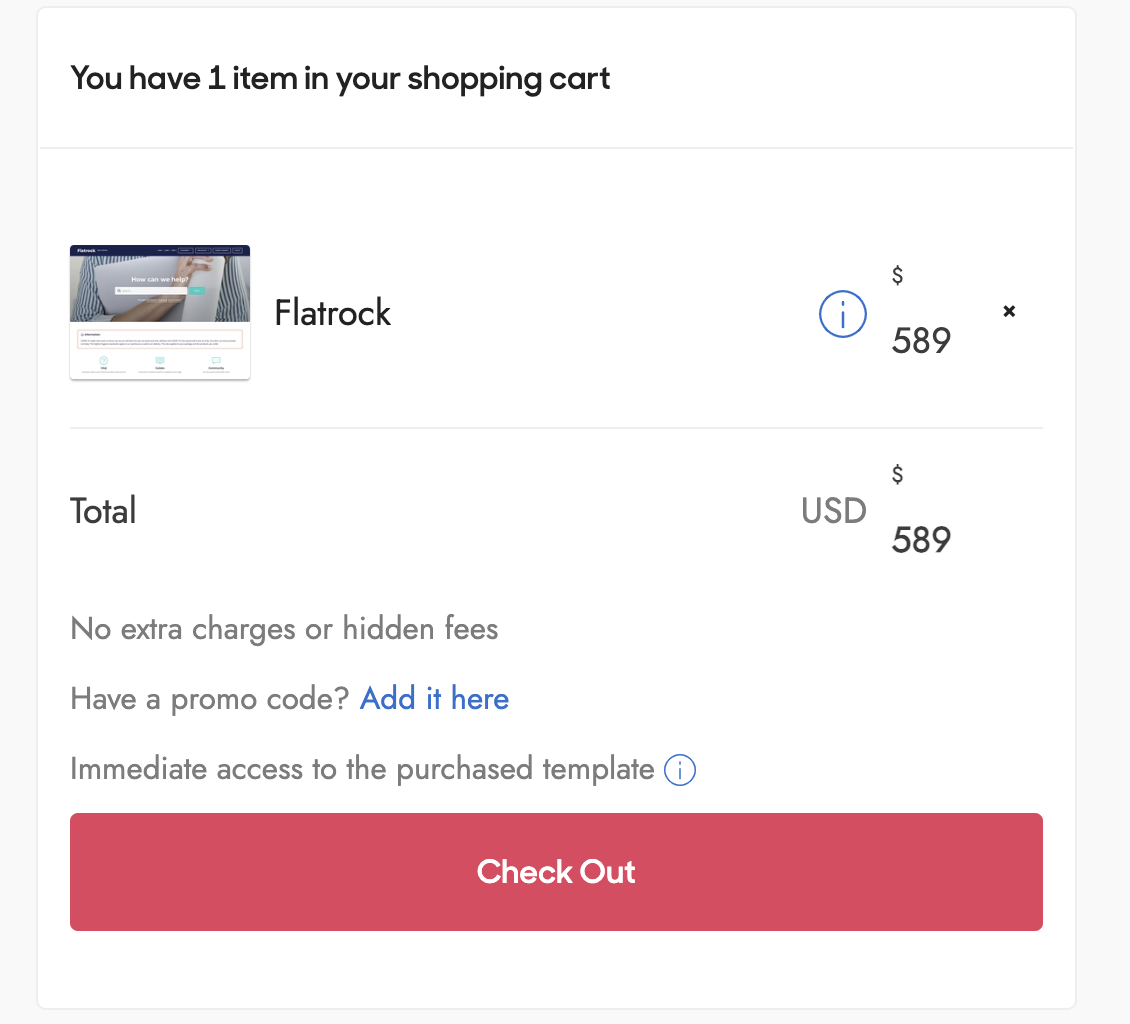The height and width of the screenshot is (1024, 1130).
Task: Click "No extra charges or hidden fees" text
Action: pyautogui.click(x=284, y=629)
